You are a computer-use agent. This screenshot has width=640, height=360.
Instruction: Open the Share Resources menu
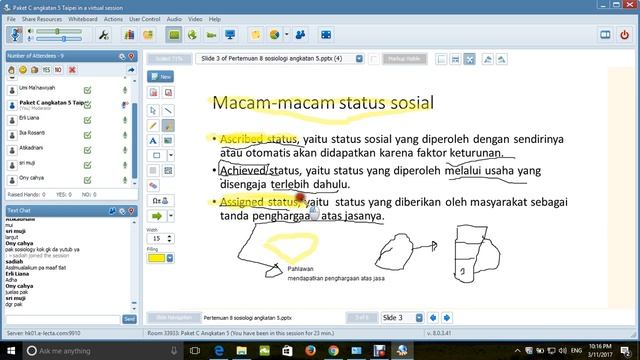pyautogui.click(x=42, y=19)
